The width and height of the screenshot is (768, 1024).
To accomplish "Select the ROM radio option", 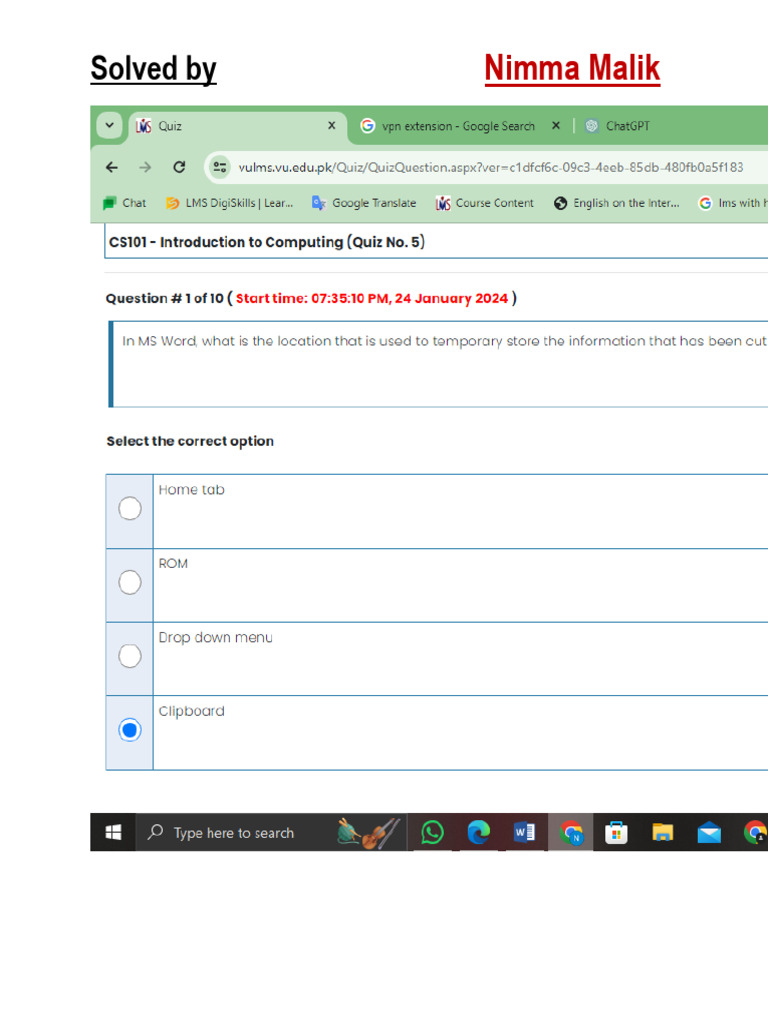I will [x=130, y=582].
